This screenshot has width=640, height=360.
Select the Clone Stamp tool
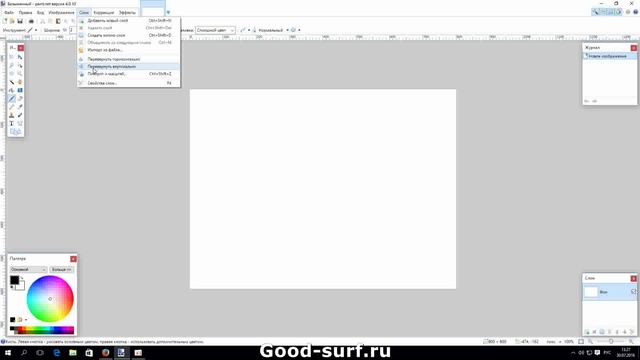pyautogui.click(x=11, y=115)
